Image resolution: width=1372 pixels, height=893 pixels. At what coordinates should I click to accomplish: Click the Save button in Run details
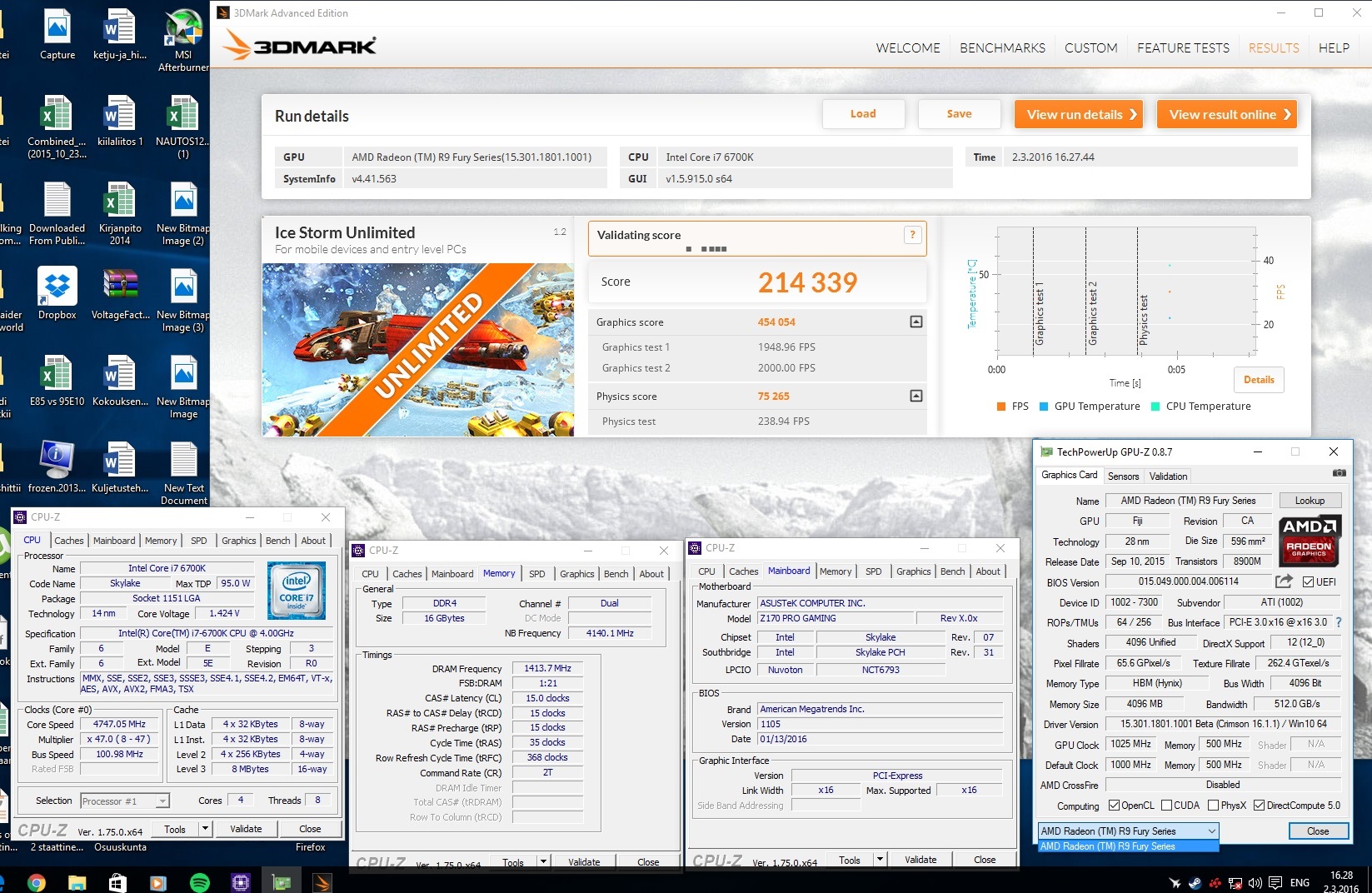[x=959, y=114]
